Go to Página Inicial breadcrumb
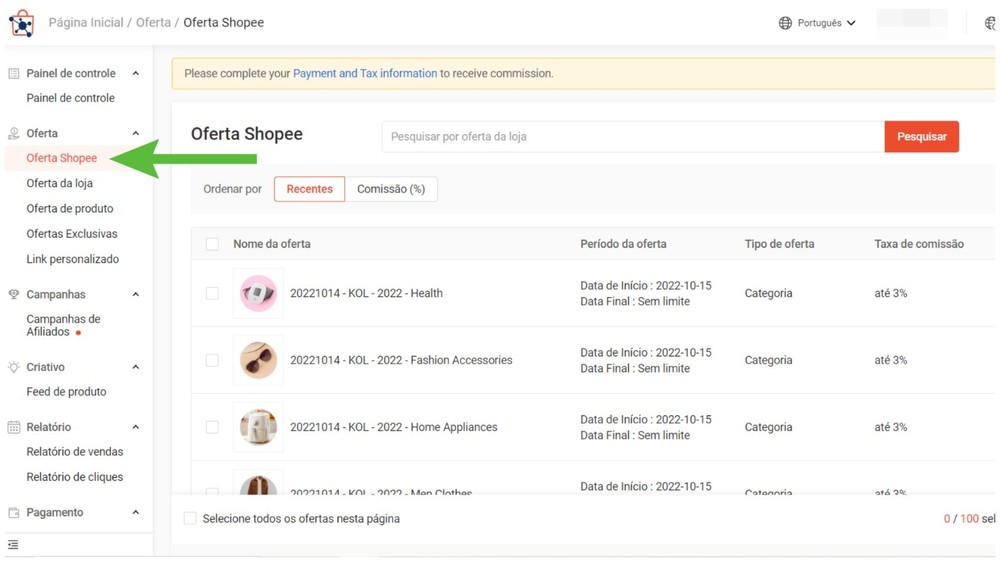This screenshot has height=562, width=1000. (x=86, y=22)
